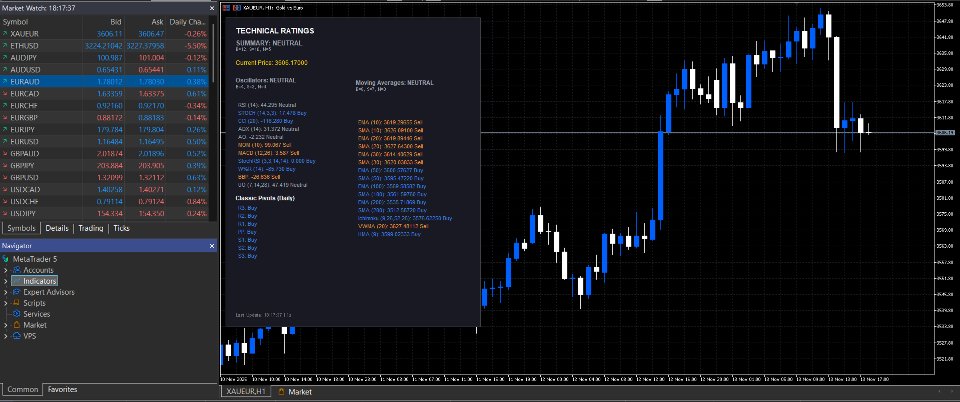Click the Classic Pivots (Daily) heading
This screenshot has height=402, width=960.
263,198
